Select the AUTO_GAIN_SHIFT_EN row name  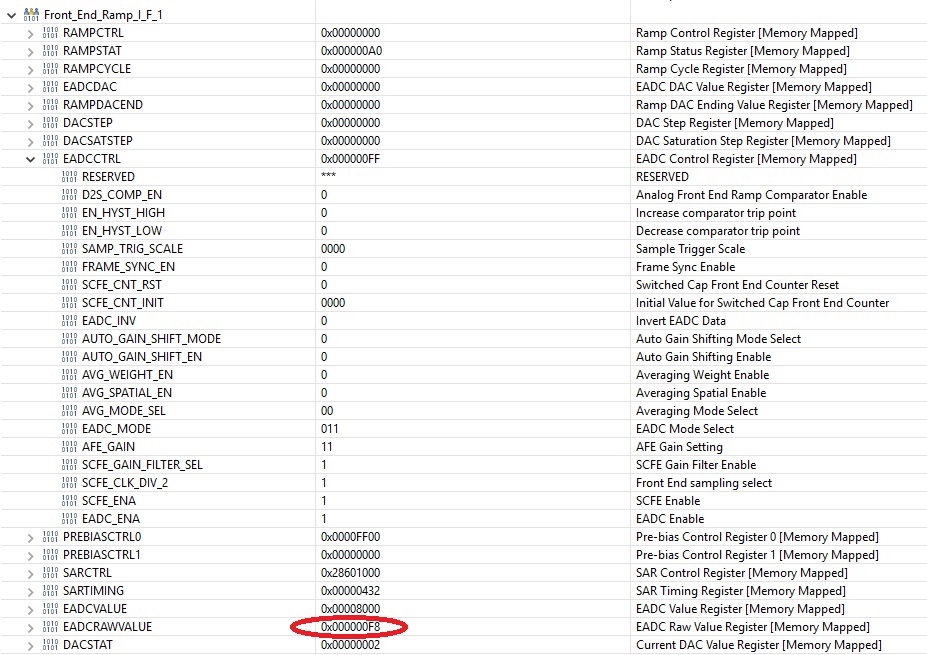142,357
